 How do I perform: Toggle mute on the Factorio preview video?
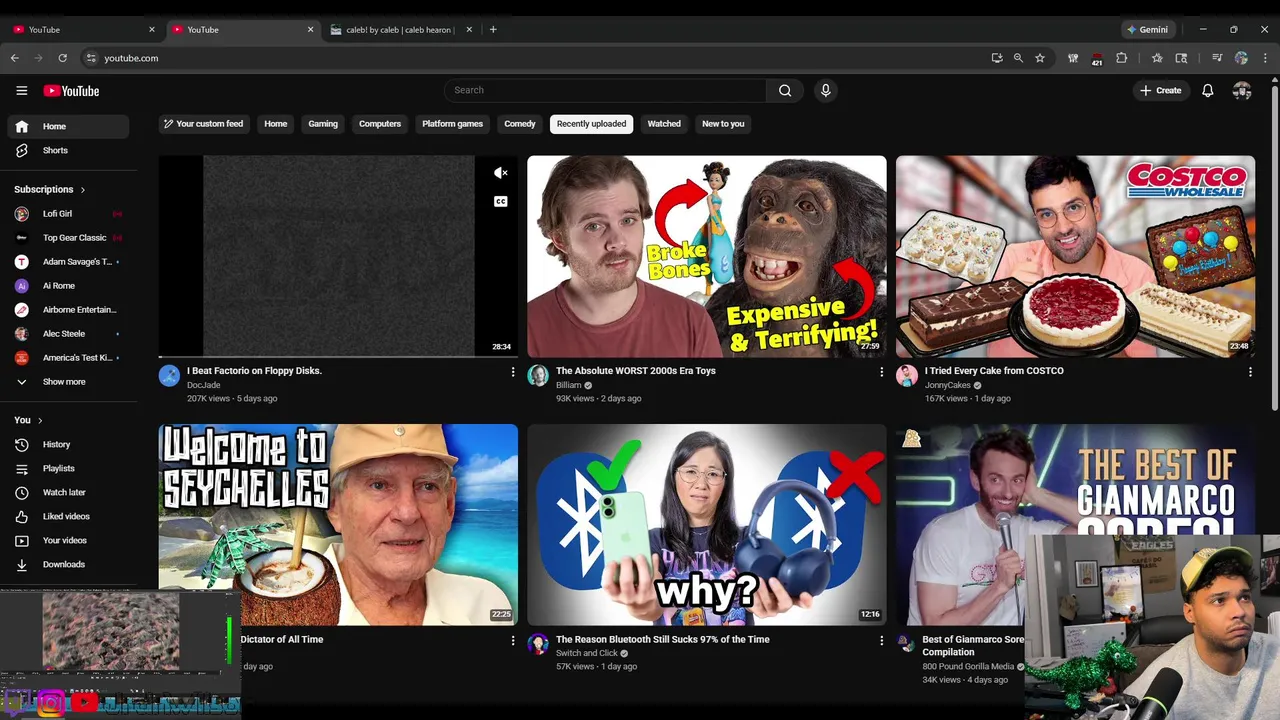coord(501,173)
